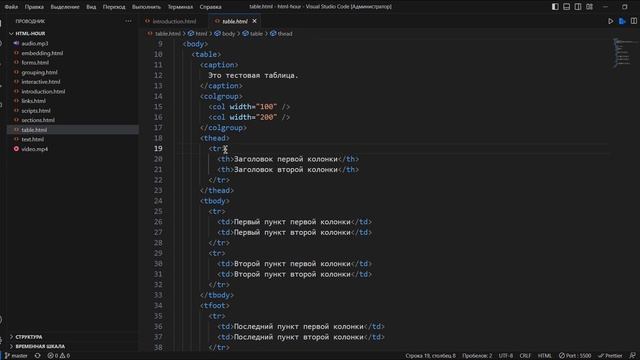Screen dimensions: 640x360
Task: Open the Терминал menu
Action: point(180,7)
